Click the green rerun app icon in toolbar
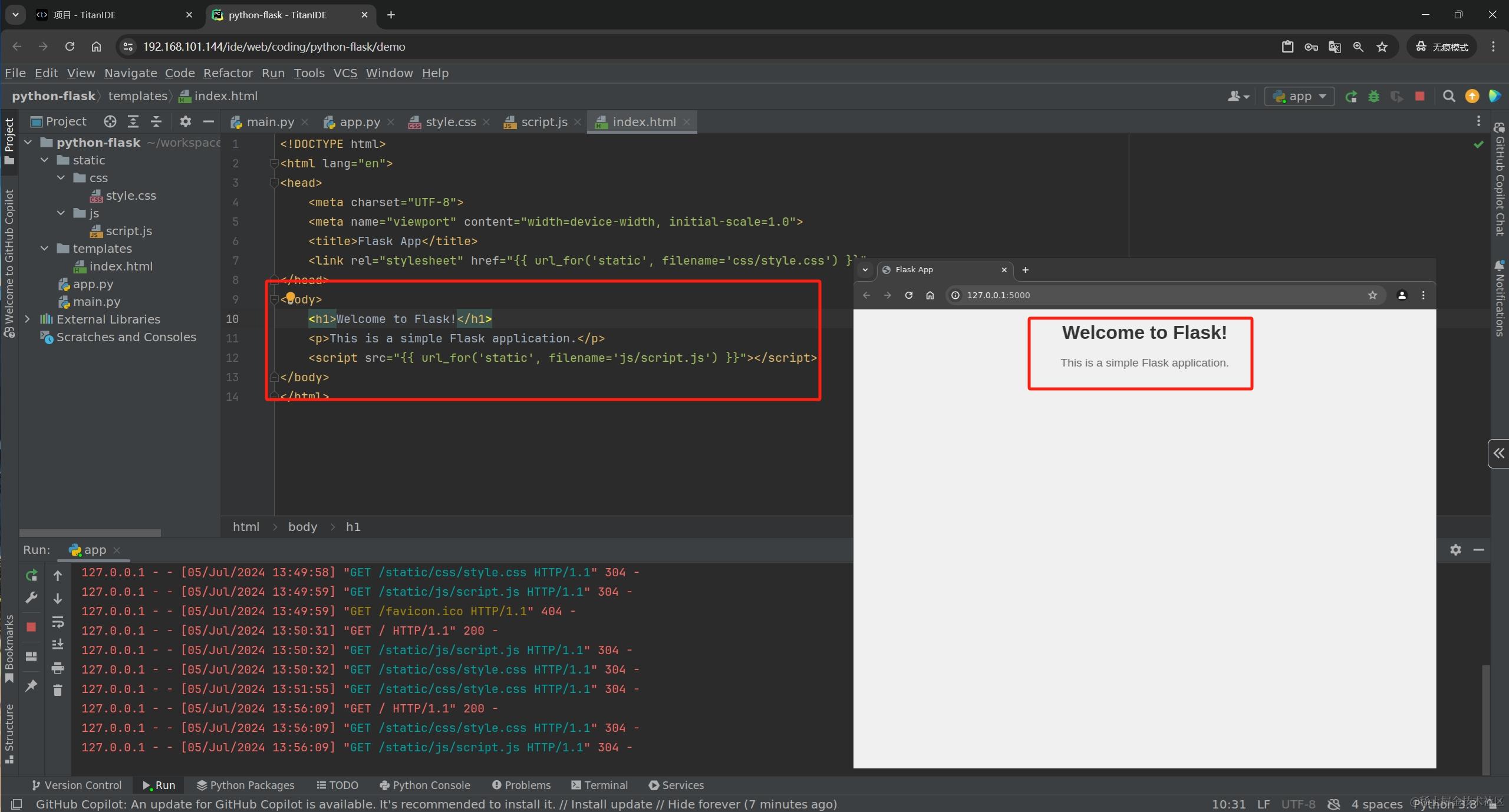 1351,97
